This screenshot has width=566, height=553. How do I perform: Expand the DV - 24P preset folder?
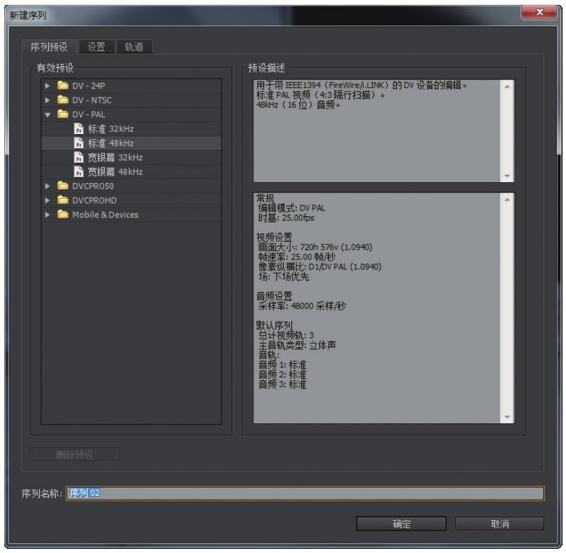pos(47,86)
